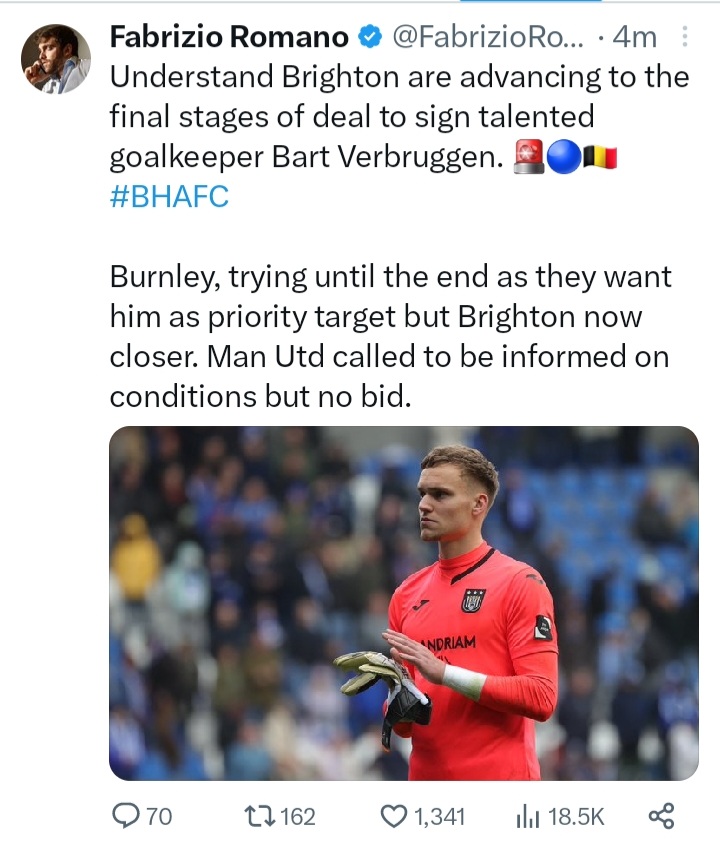Click the 162 retweets count

pyautogui.click(x=298, y=816)
